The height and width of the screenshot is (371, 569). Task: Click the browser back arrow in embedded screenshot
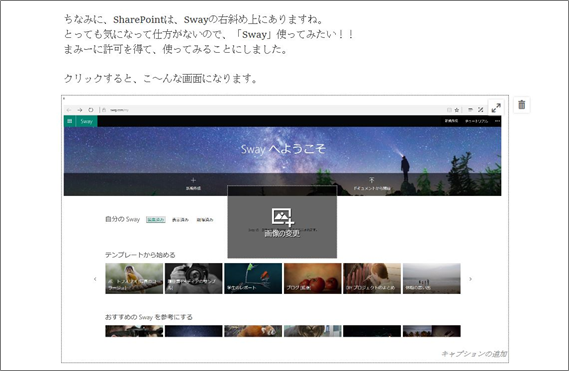coord(69,110)
